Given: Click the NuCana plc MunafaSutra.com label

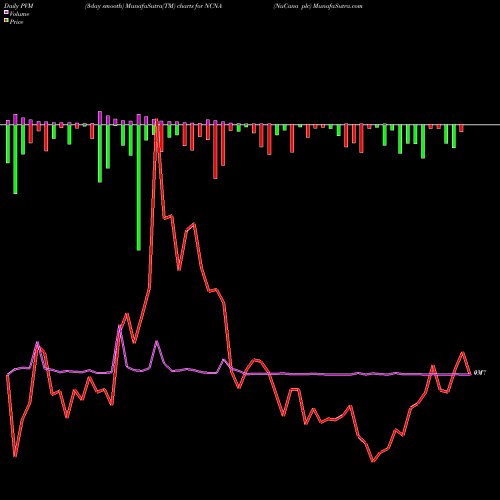Looking at the screenshot, I should pos(318,6).
